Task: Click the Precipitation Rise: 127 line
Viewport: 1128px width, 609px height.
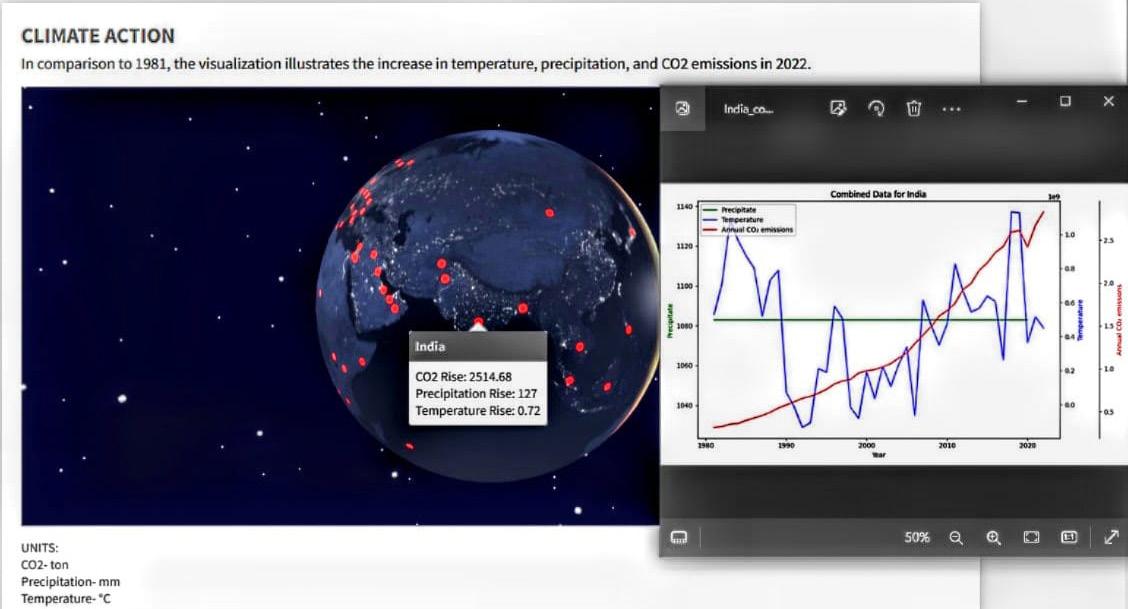Action: [x=476, y=394]
